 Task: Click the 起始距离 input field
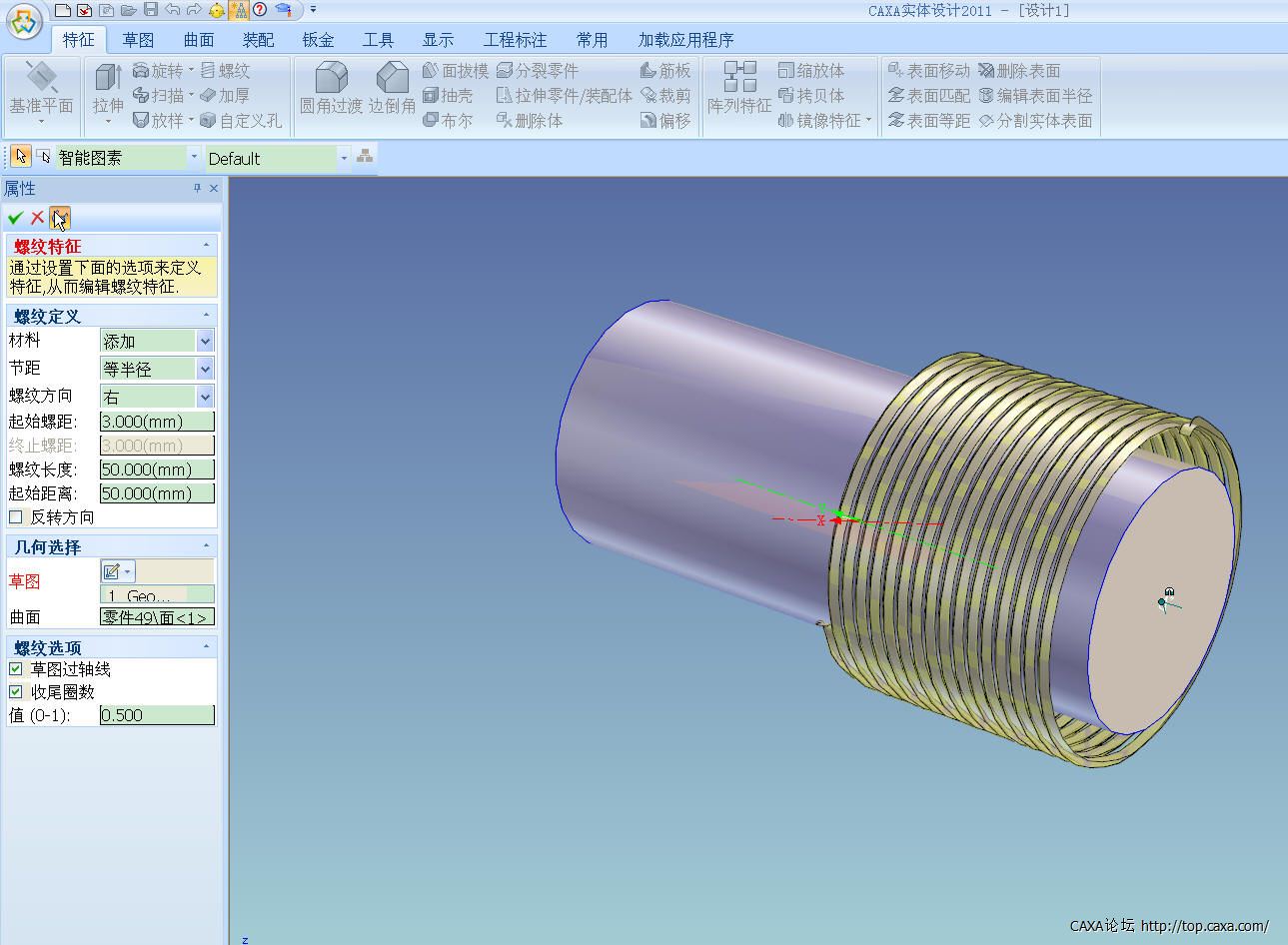pos(157,493)
